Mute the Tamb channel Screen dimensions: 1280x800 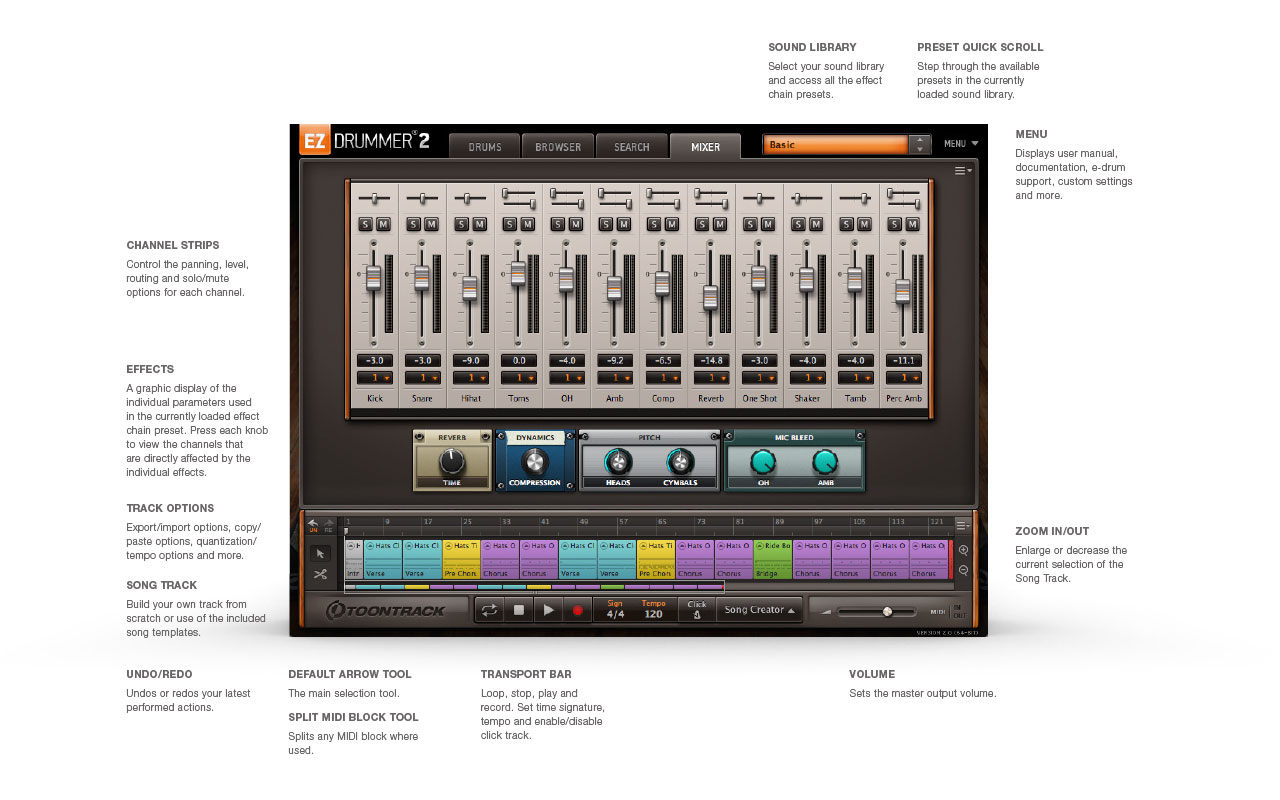tap(864, 224)
